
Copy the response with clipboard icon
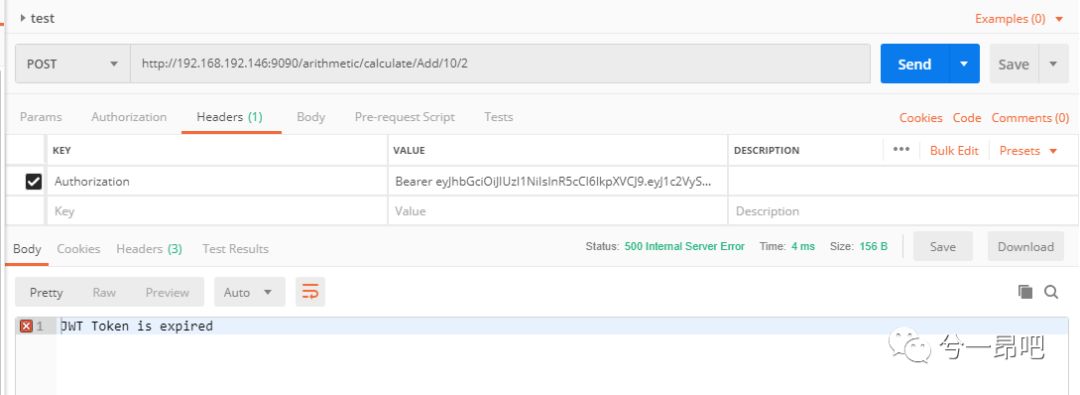1025,292
